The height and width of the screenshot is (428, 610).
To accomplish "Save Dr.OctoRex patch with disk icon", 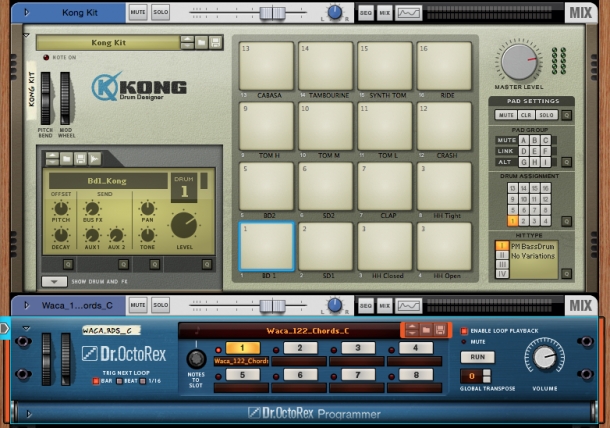I will (x=440, y=330).
